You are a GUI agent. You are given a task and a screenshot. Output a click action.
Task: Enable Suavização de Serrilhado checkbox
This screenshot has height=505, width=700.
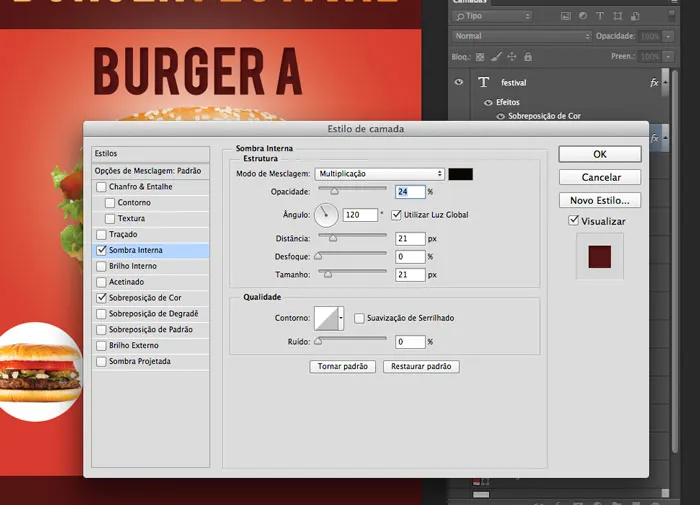click(x=359, y=318)
